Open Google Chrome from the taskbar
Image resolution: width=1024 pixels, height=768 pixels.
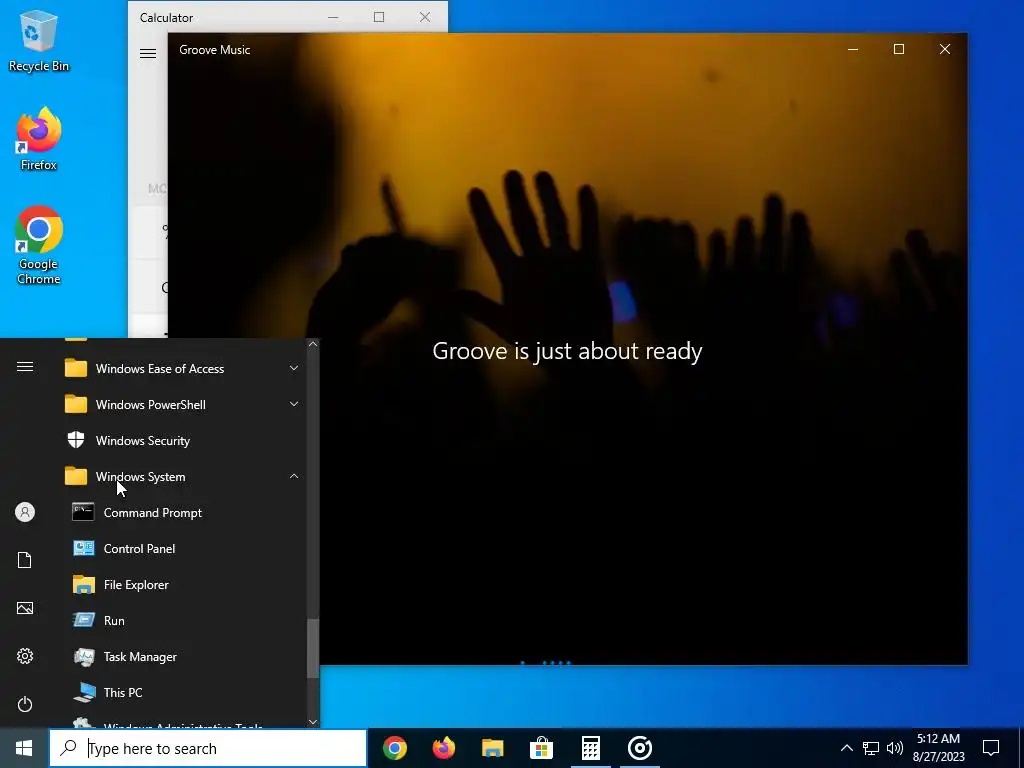pos(395,748)
